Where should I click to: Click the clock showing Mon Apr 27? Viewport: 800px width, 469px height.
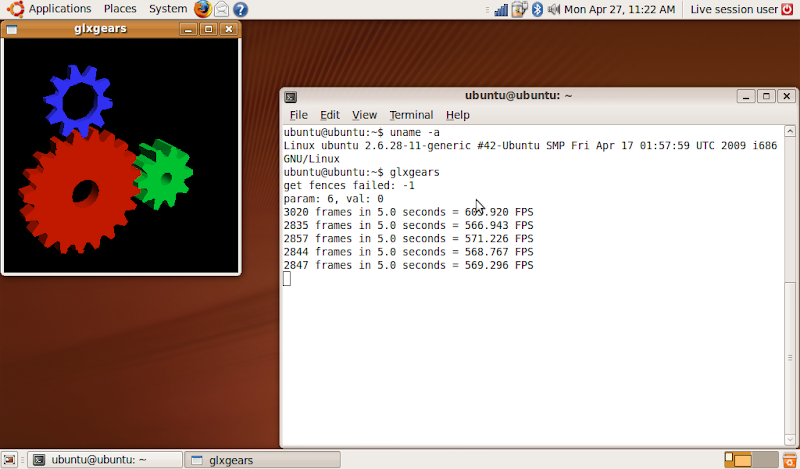click(x=619, y=9)
